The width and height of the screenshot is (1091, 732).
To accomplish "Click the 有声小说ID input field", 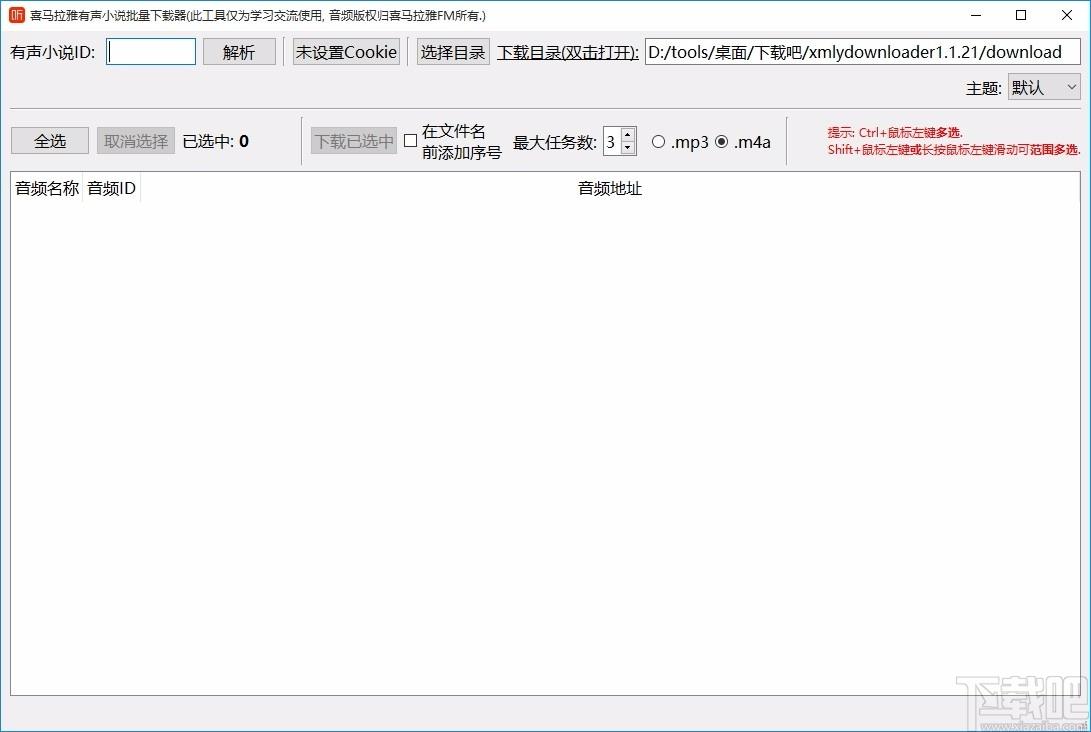I will pos(151,52).
